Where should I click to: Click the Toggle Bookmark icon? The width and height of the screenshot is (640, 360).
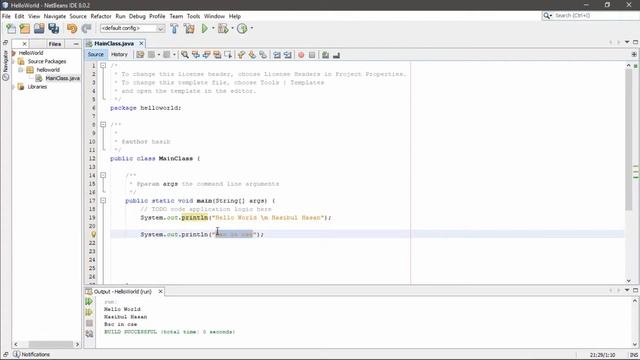pos(263,55)
